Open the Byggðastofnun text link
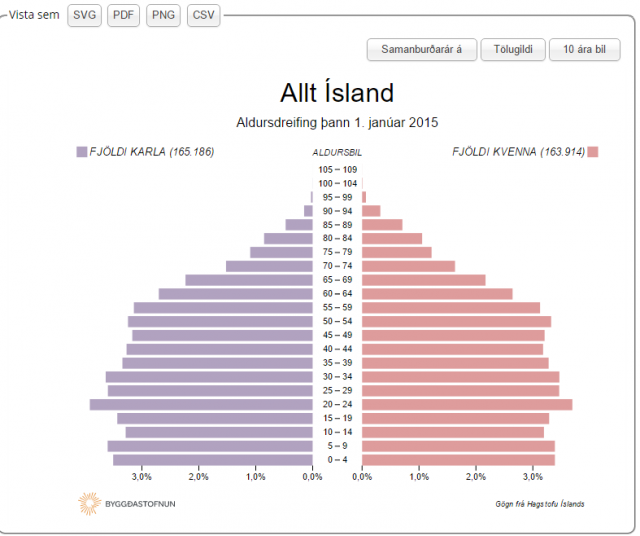640x536 pixels. 140,504
